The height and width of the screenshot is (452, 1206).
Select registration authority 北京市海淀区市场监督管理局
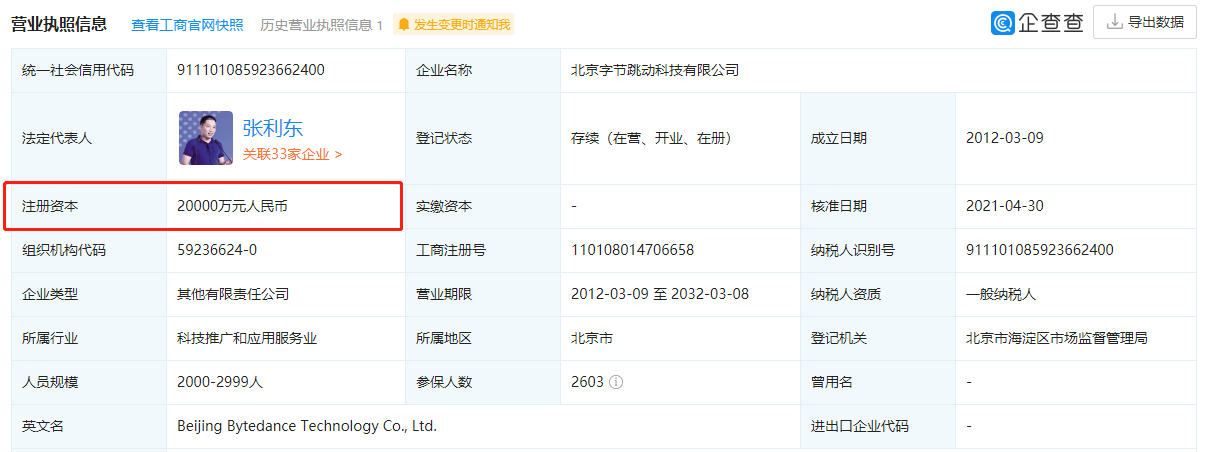[x=1056, y=338]
